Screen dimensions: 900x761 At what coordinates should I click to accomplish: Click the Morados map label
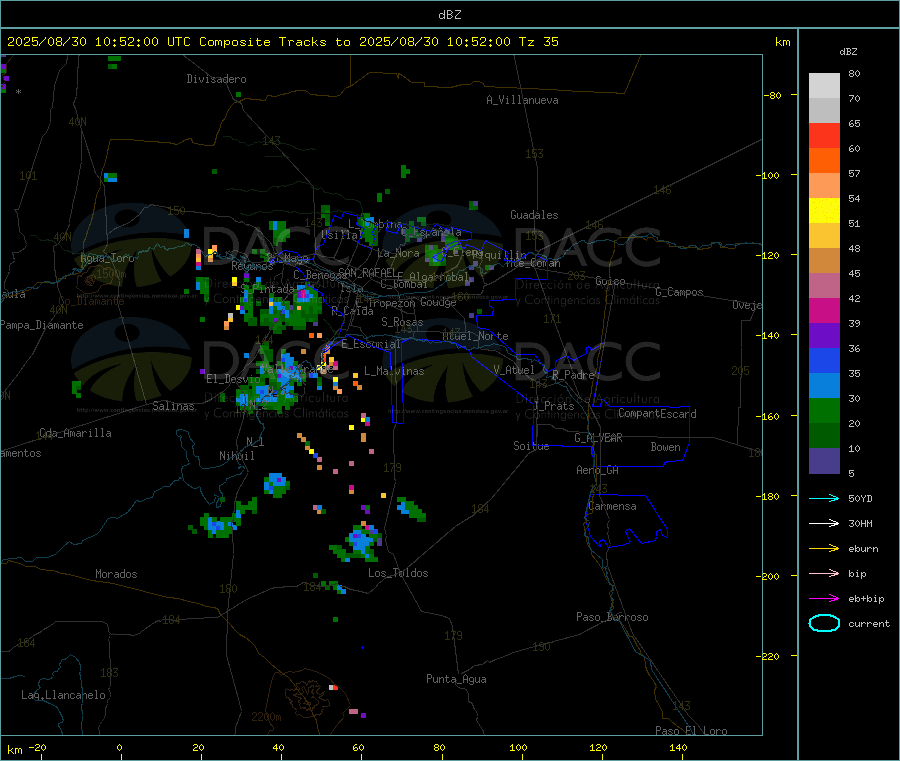coord(116,574)
